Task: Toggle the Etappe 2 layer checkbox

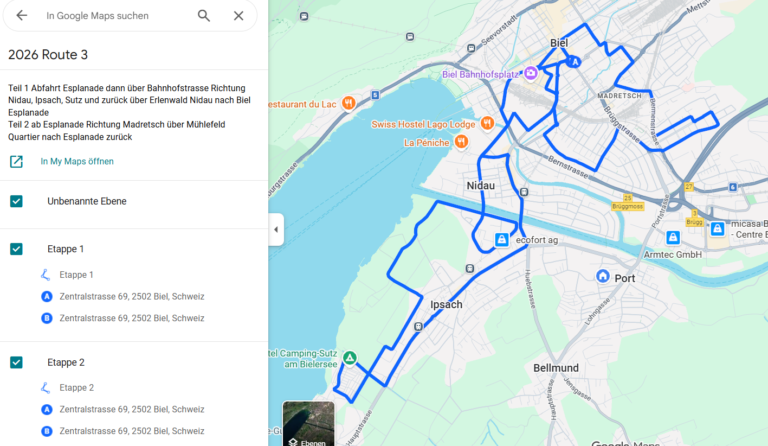Action: pyautogui.click(x=16, y=362)
